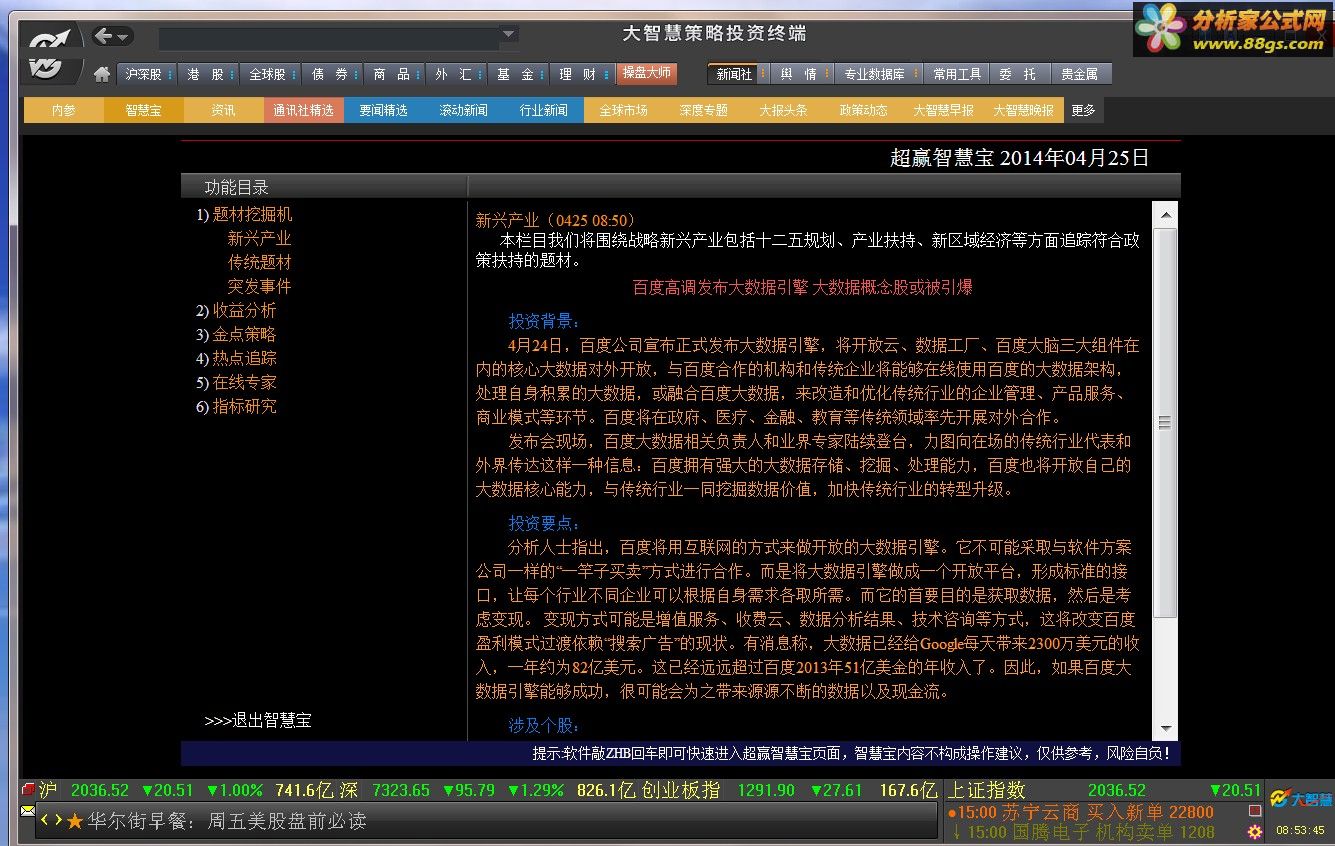The height and width of the screenshot is (846, 1335).
Task: Select 突发事件 sub-item in function list
Action: (260, 286)
